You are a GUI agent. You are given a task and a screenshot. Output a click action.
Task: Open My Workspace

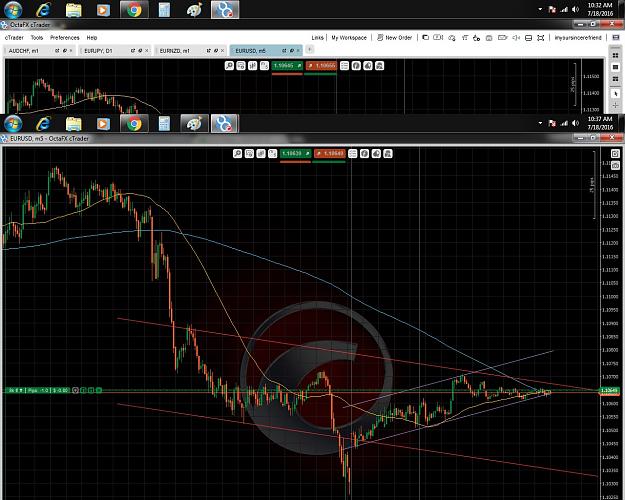349,37
